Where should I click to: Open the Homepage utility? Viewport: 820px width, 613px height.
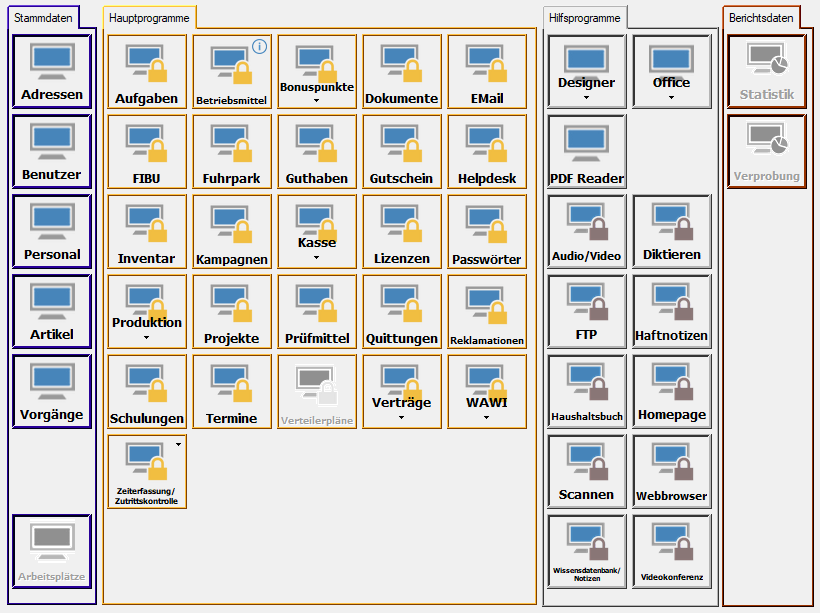pyautogui.click(x=672, y=392)
